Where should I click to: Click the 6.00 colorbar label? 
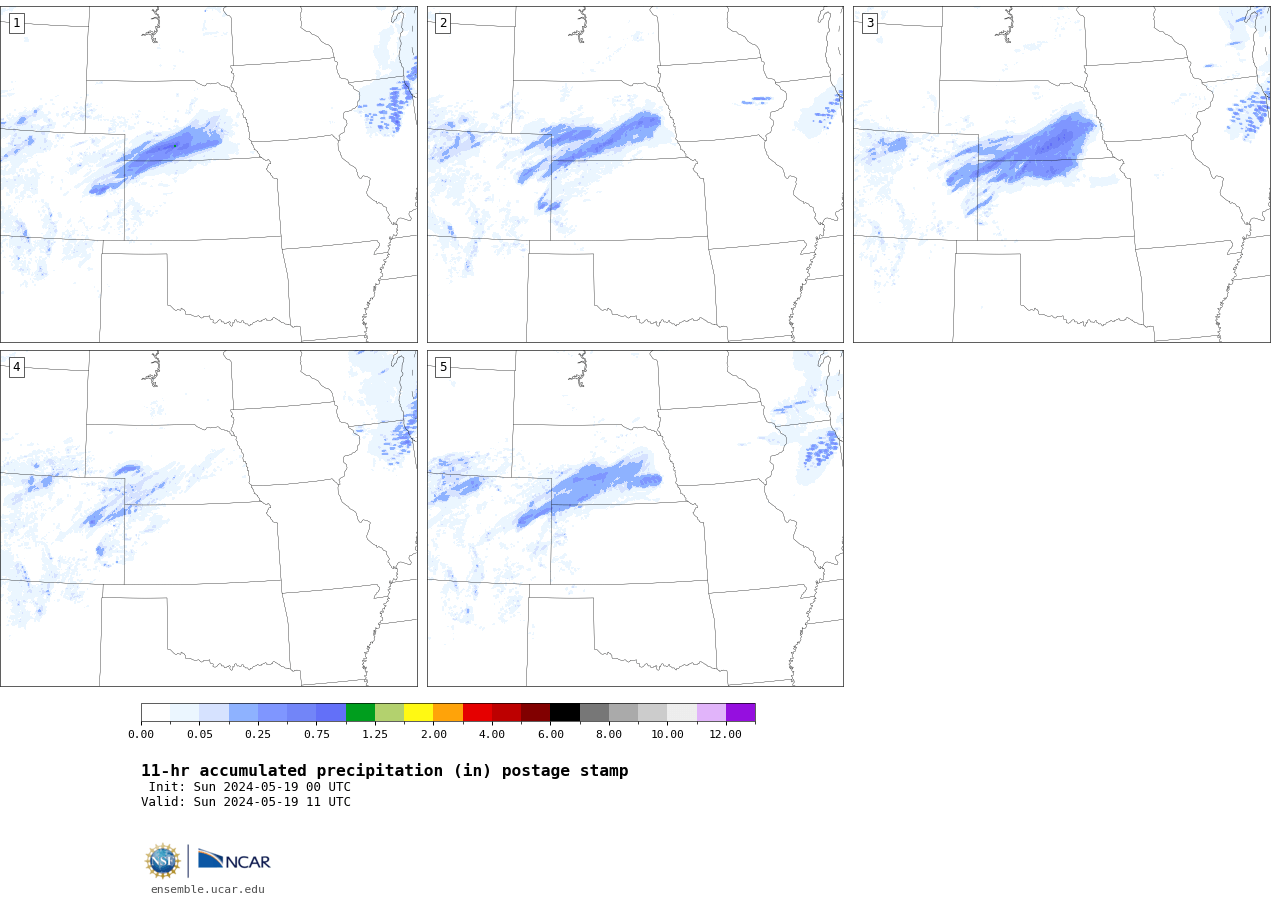pos(550,734)
